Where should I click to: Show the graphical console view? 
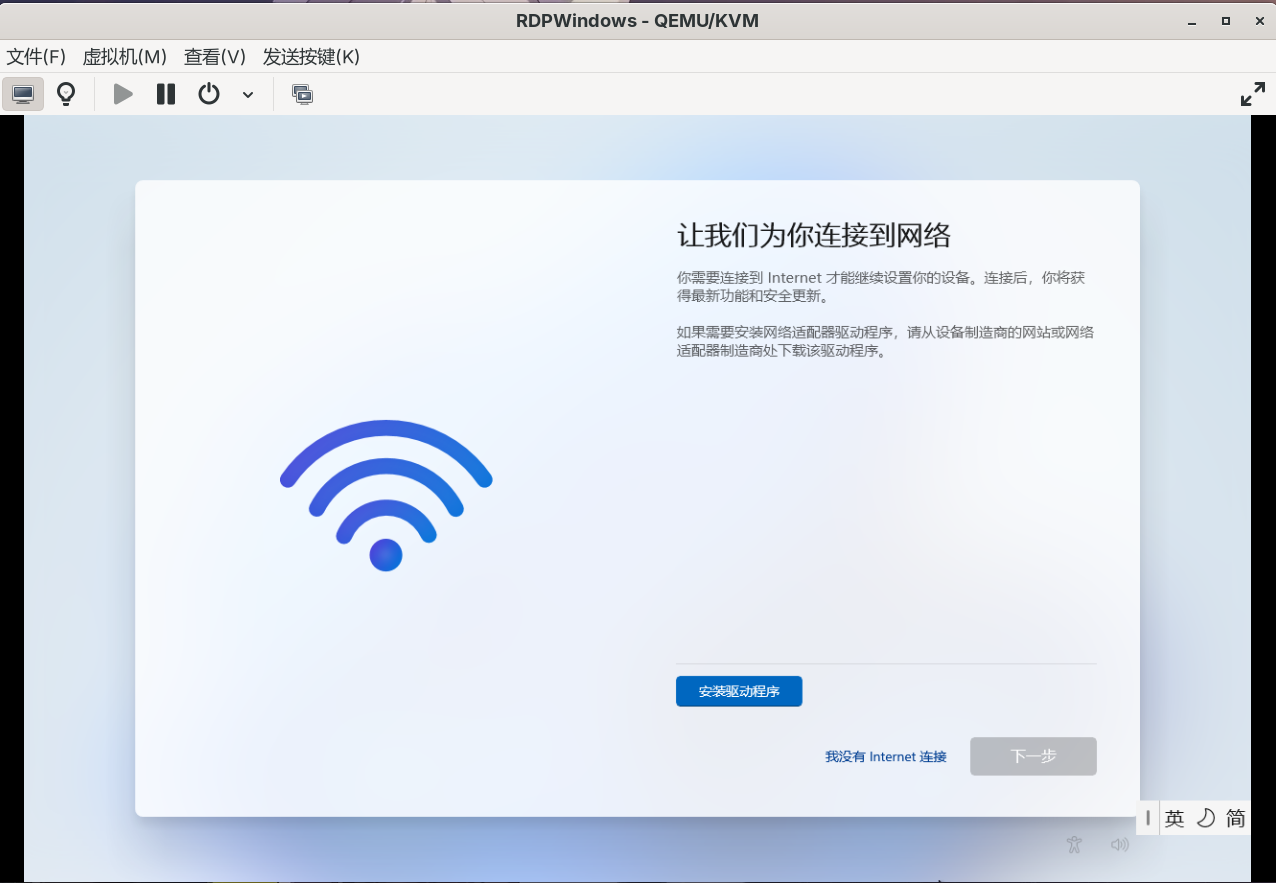[x=23, y=94]
